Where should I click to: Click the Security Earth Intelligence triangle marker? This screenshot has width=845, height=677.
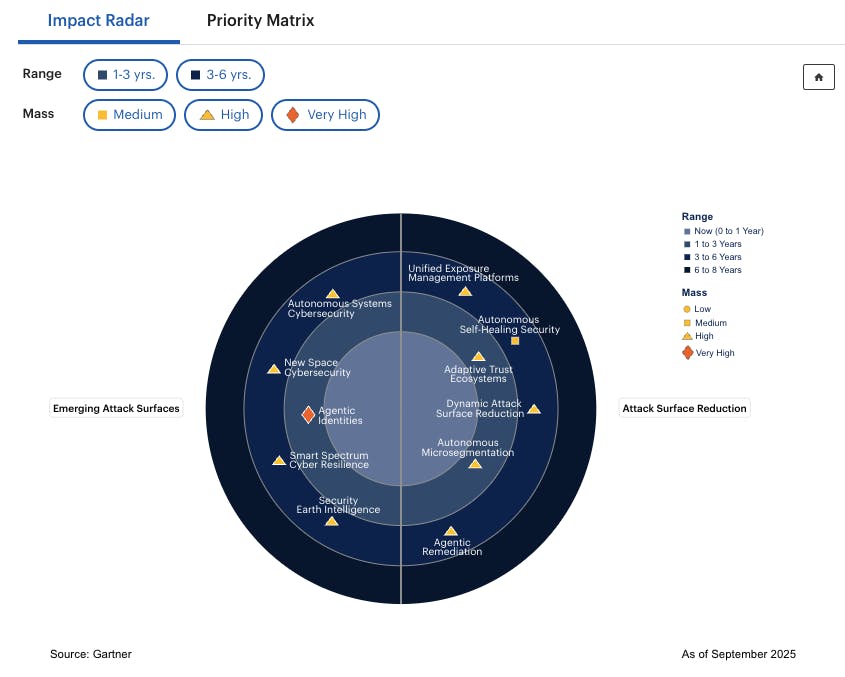(x=332, y=521)
